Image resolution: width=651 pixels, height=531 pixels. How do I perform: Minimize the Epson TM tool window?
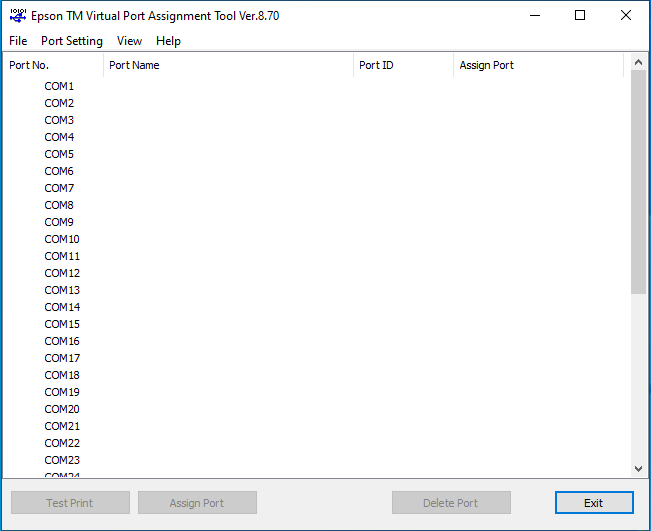pyautogui.click(x=535, y=16)
